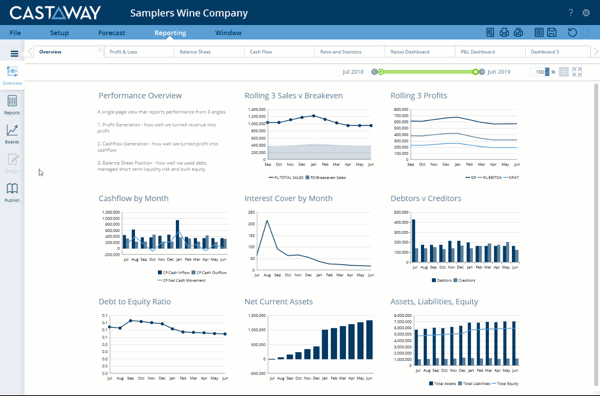This screenshot has height=396, width=600.
Task: Click the Performance Overview heading
Action: [x=140, y=96]
